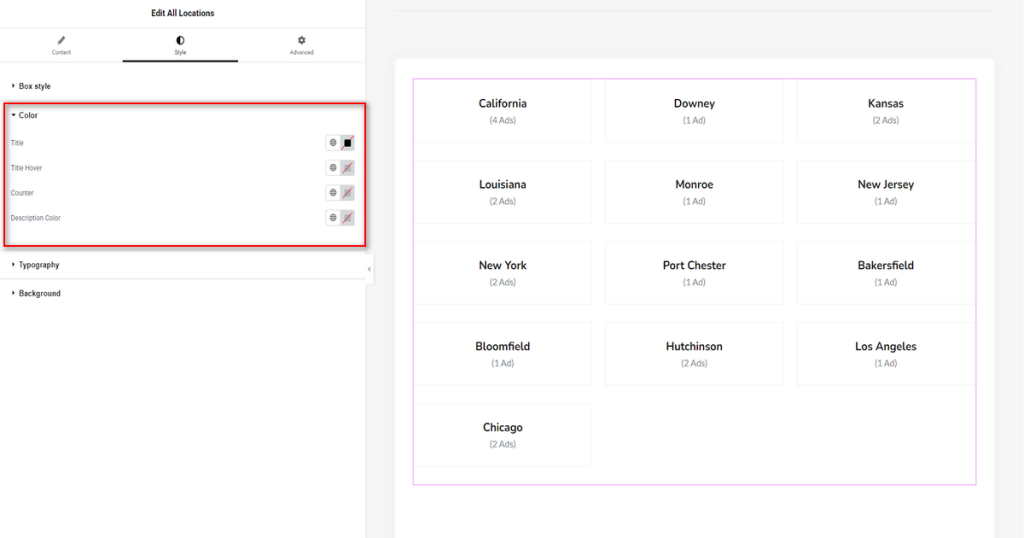Click the Counter label
Image resolution: width=1024 pixels, height=538 pixels.
click(x=22, y=193)
